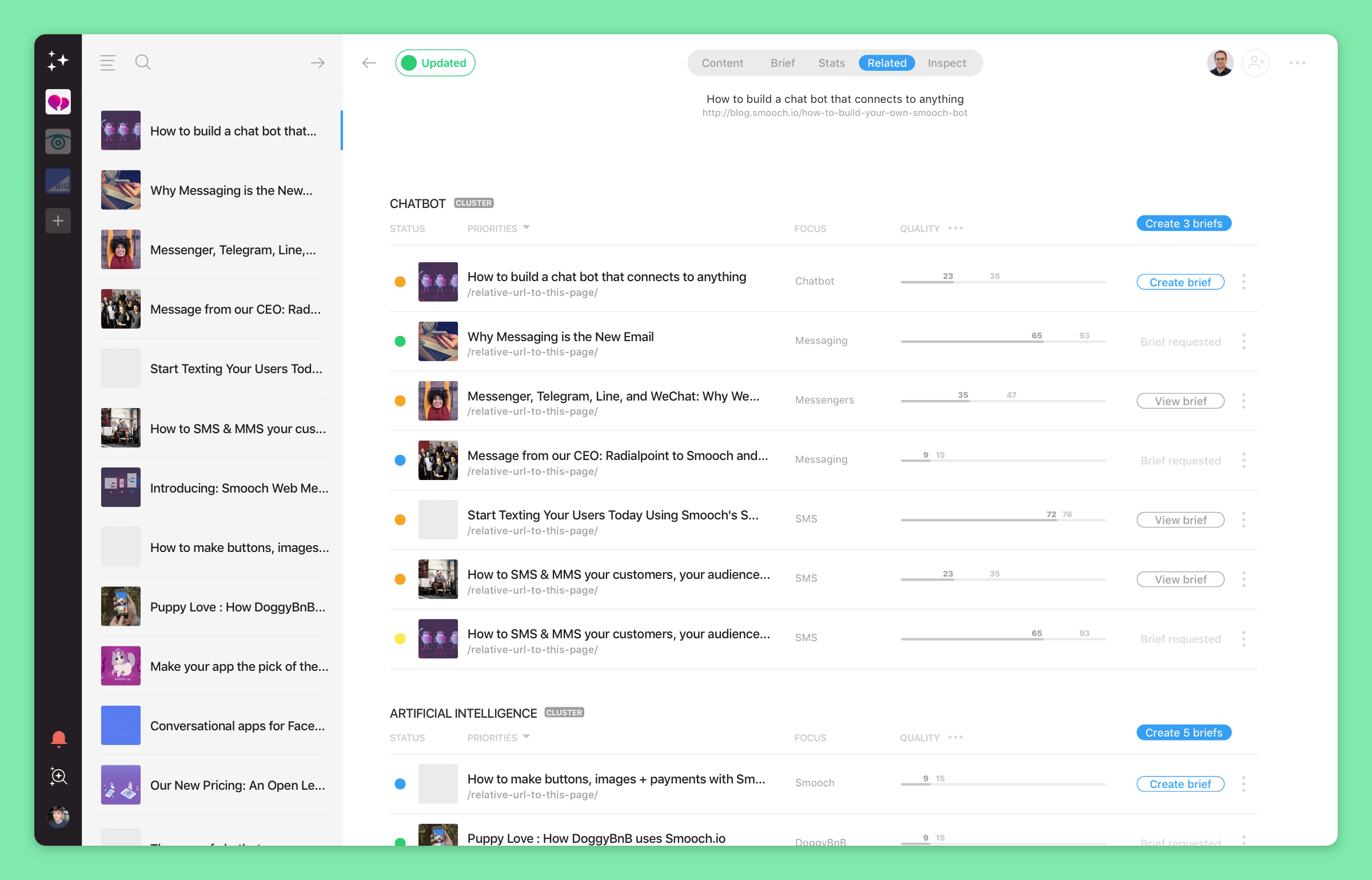Open 'Our New Pricing: An Open Le...' sidebar item

214,785
